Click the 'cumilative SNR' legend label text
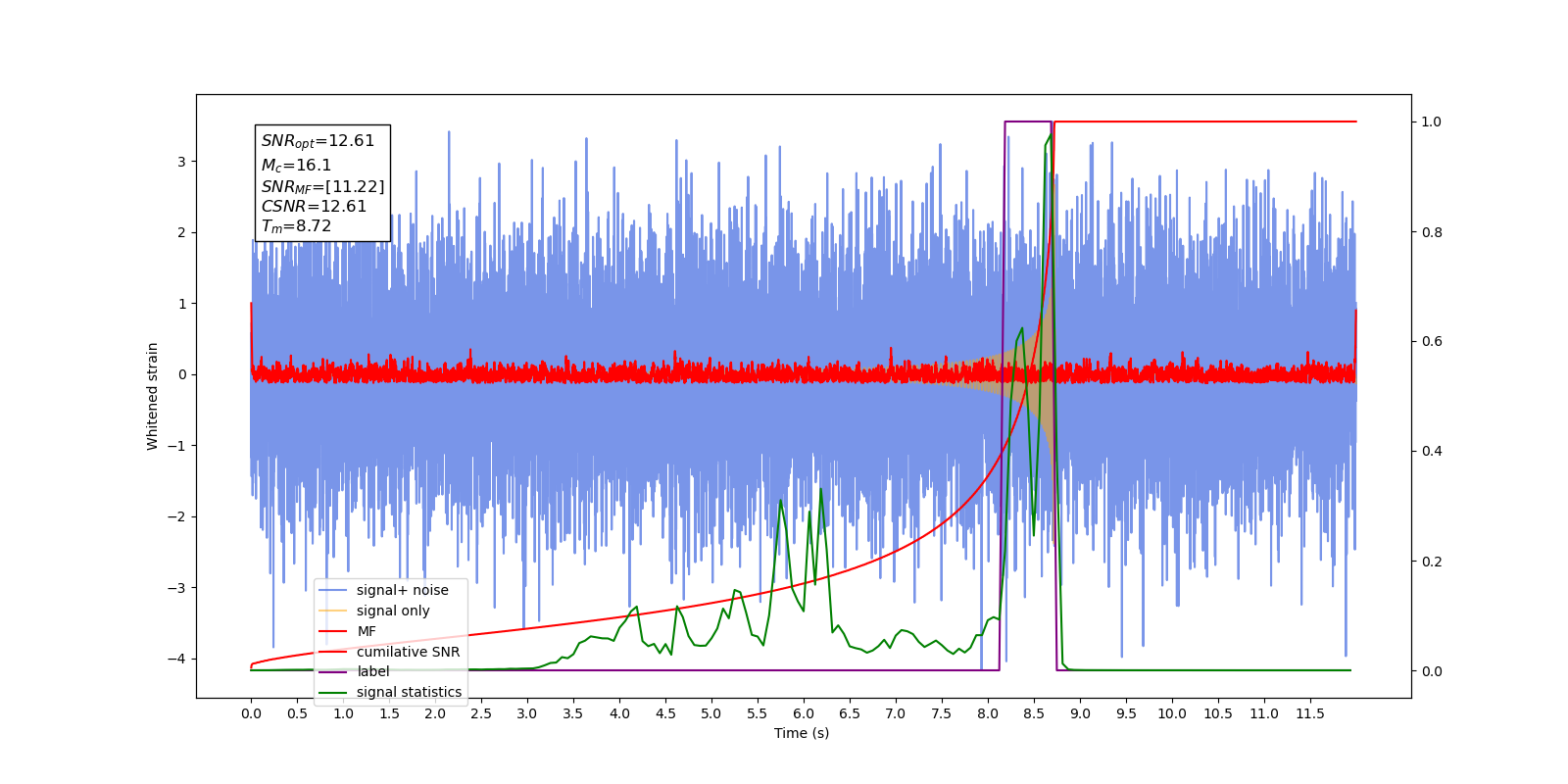Screen dimensions: 1568x784 (408, 652)
